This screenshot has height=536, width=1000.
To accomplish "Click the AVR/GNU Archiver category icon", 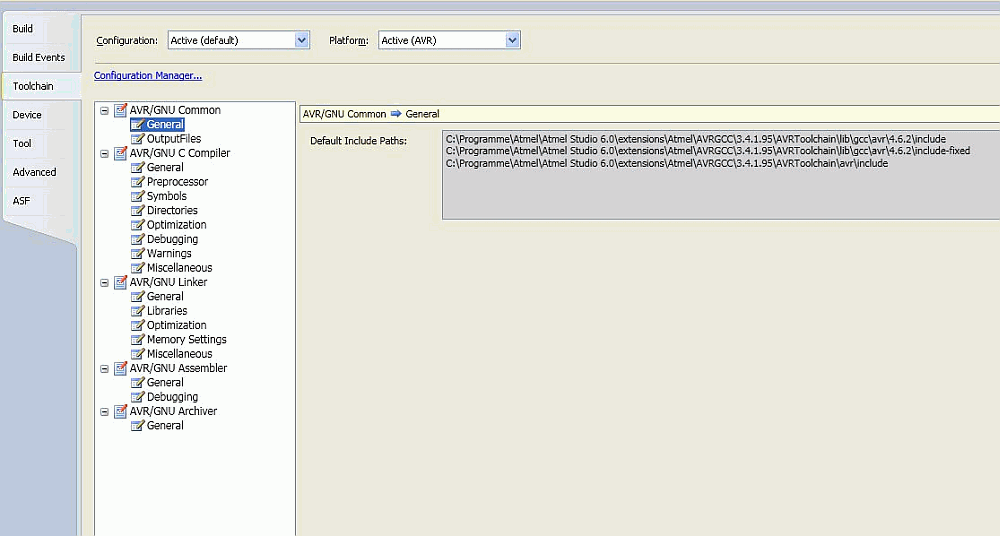I will (x=121, y=412).
